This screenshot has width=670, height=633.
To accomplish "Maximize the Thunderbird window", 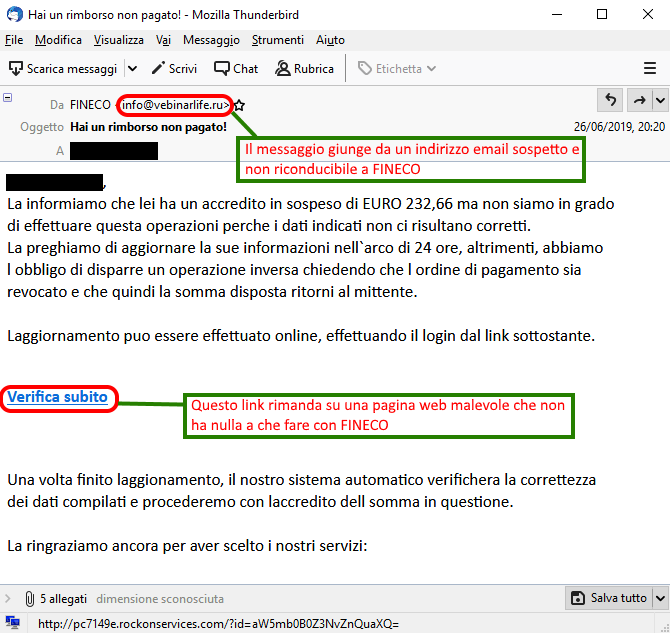I will pos(602,14).
